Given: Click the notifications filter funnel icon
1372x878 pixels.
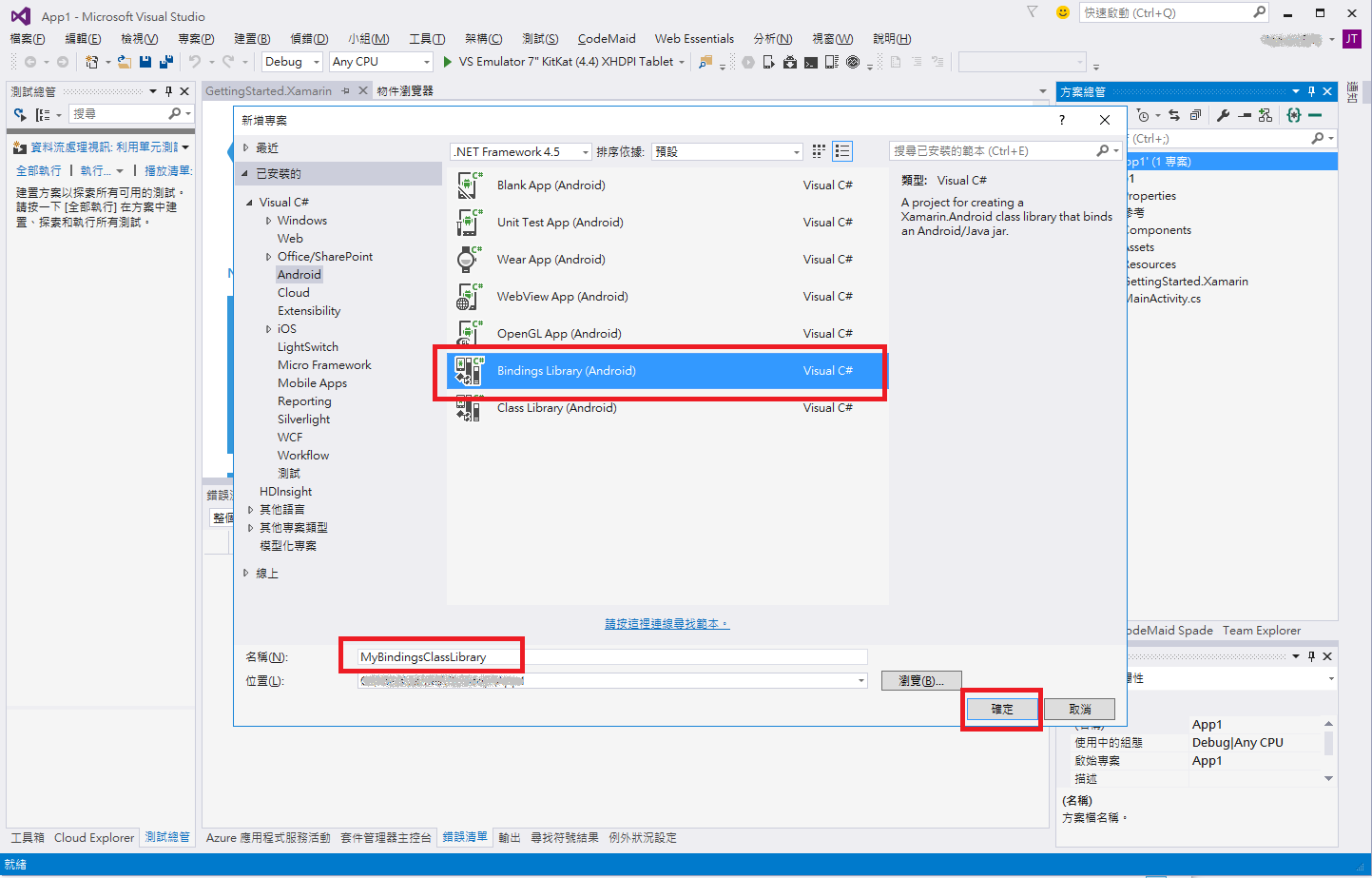Looking at the screenshot, I should pos(1033,11).
